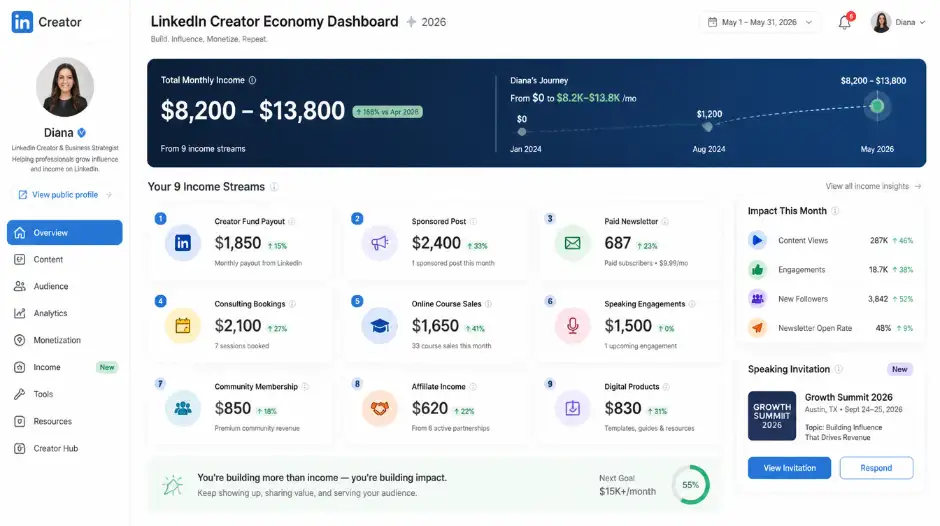
Task: Click the Respond button
Action: pos(876,468)
